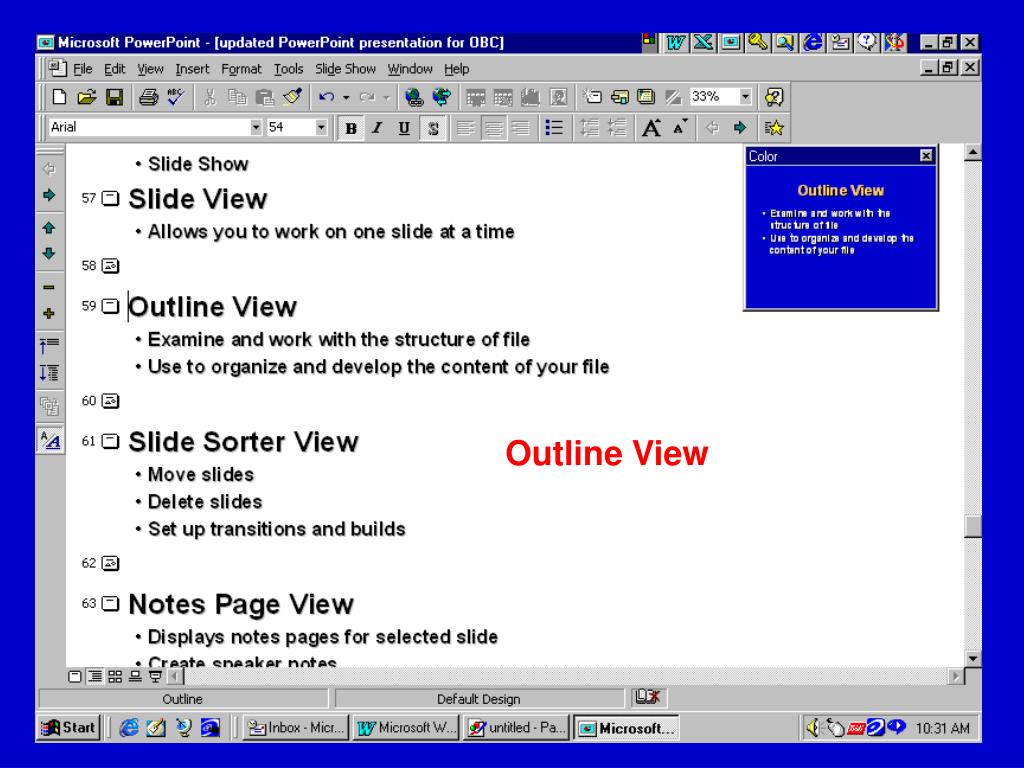Open the Slide Show menu
This screenshot has height=768, width=1024.
click(x=345, y=69)
